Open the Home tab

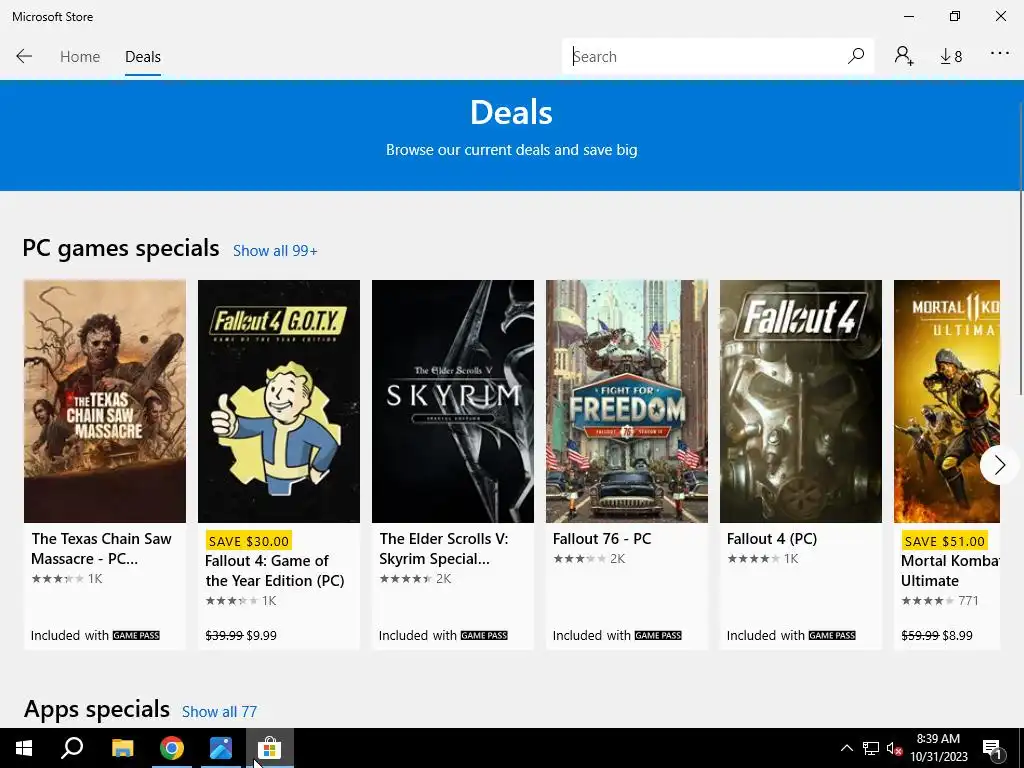[80, 57]
